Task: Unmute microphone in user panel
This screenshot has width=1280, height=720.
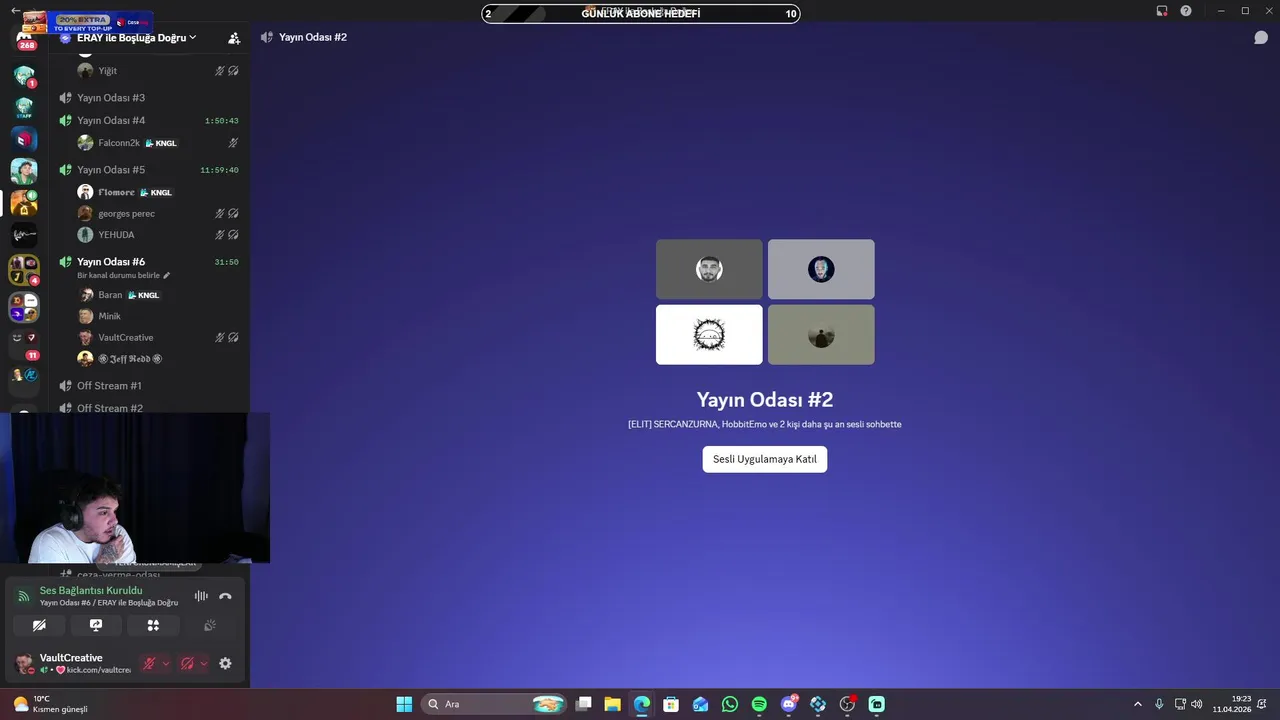Action: coord(149,663)
